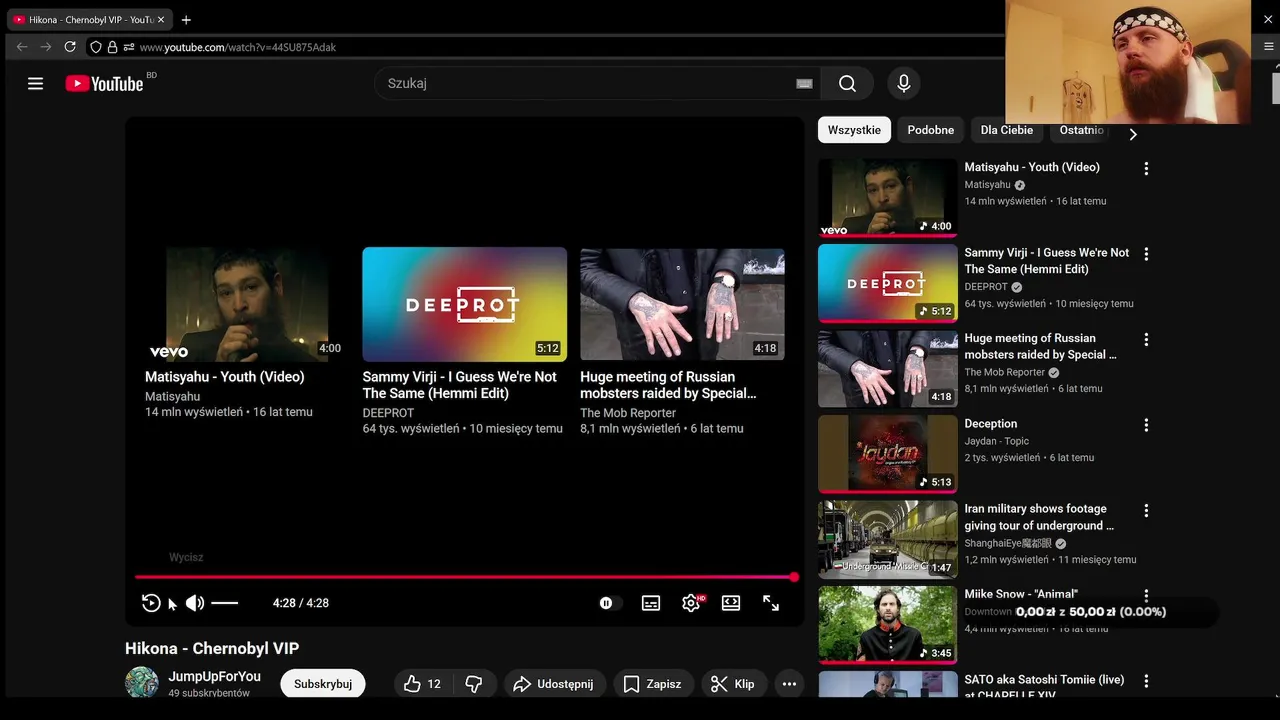Click the search magnifier button
This screenshot has height=720, width=1280.
847,84
